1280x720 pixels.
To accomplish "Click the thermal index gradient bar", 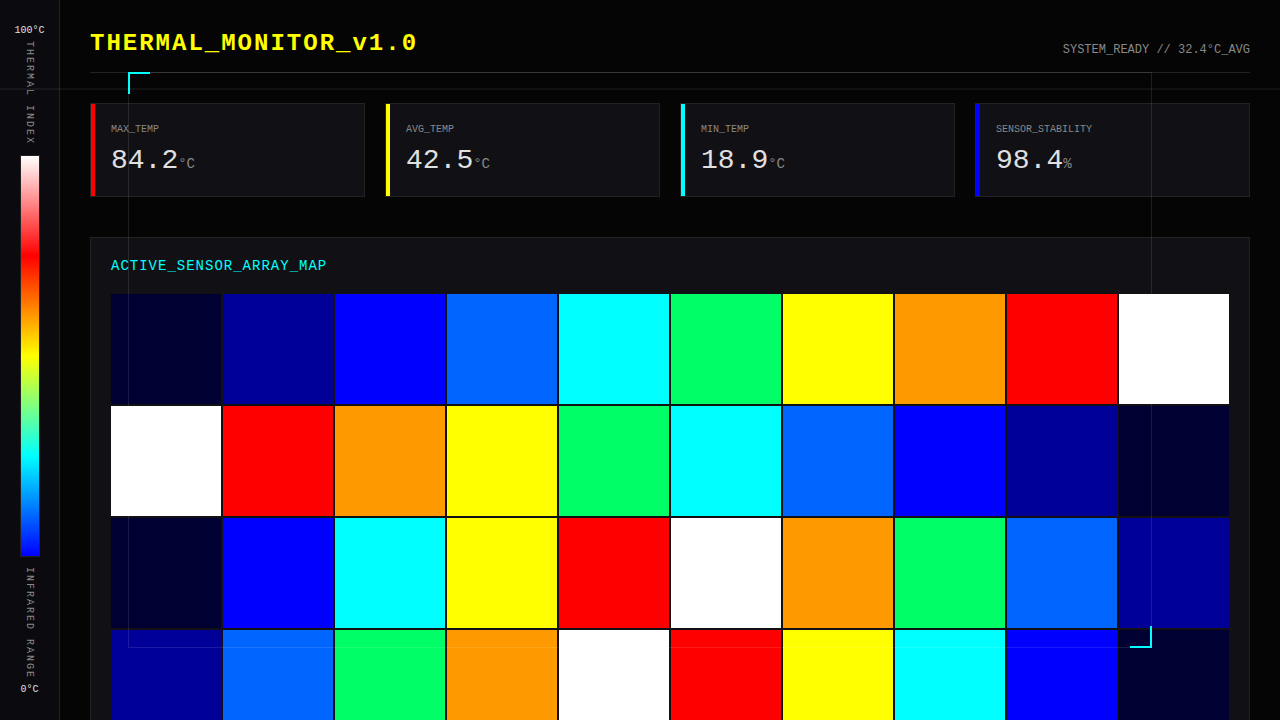I will point(30,355).
